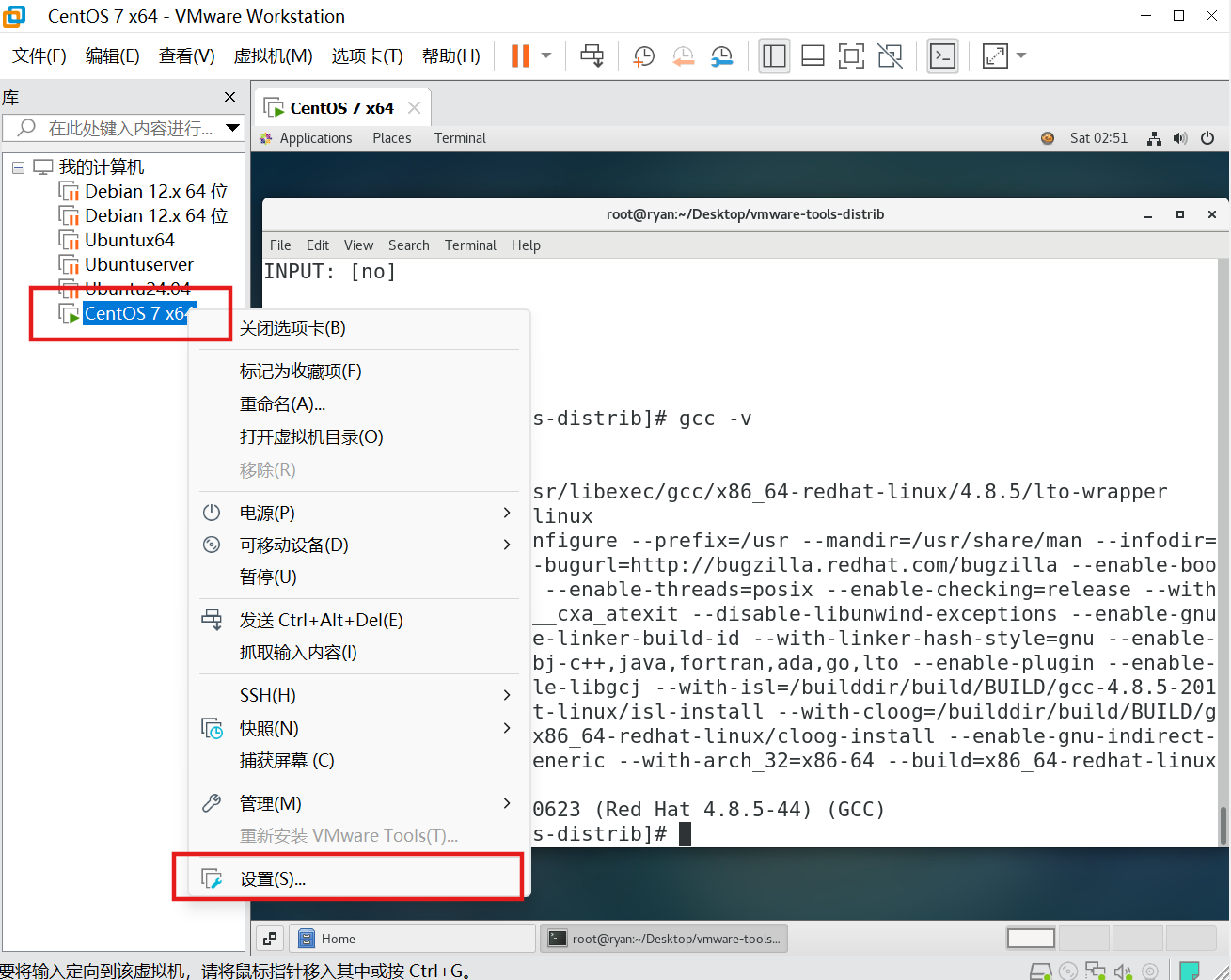
Task: Select 抓取输入内容(I) in the context menu
Action: pyautogui.click(x=359, y=653)
